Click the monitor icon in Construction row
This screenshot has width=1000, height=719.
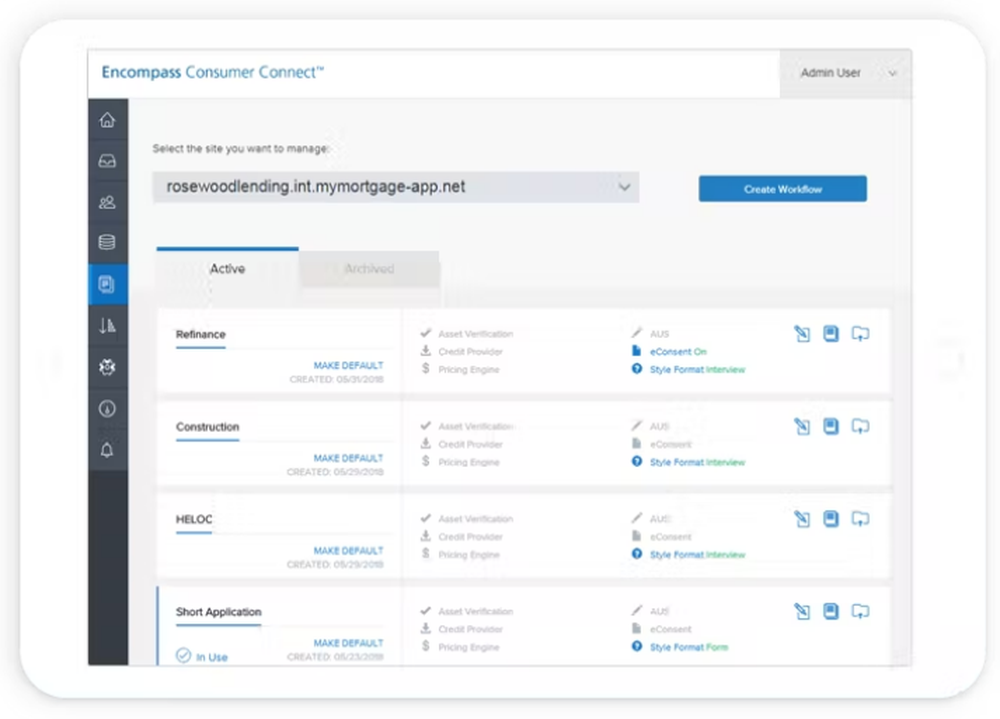click(x=860, y=426)
